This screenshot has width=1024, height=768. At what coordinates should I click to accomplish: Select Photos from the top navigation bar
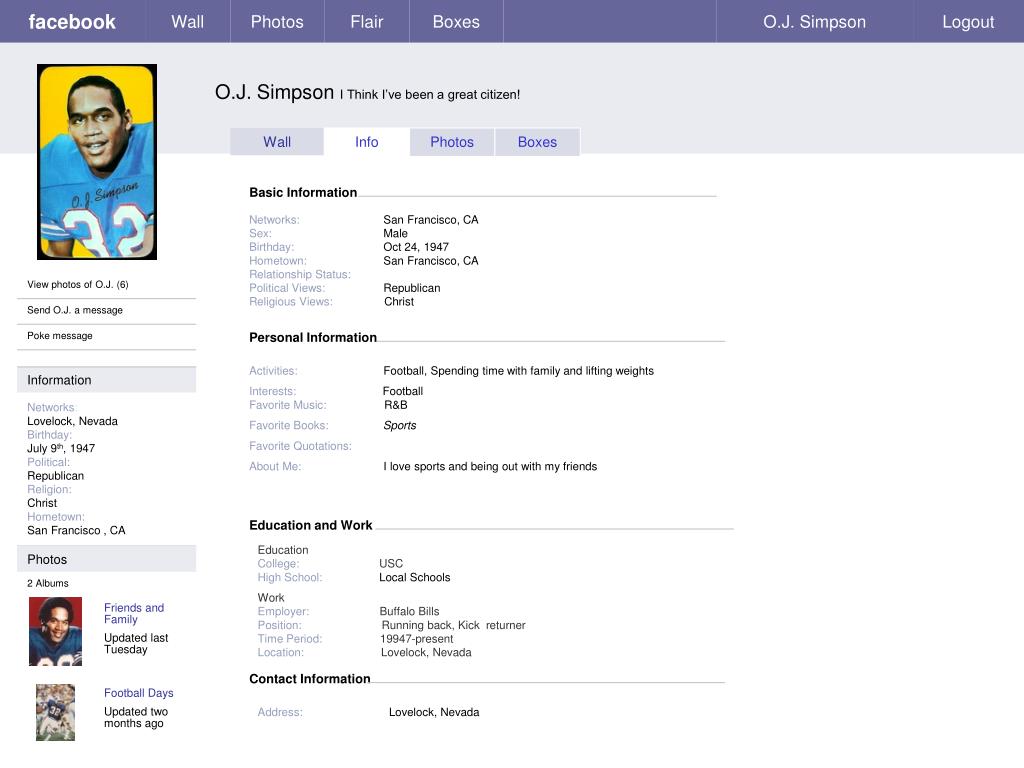[277, 21]
